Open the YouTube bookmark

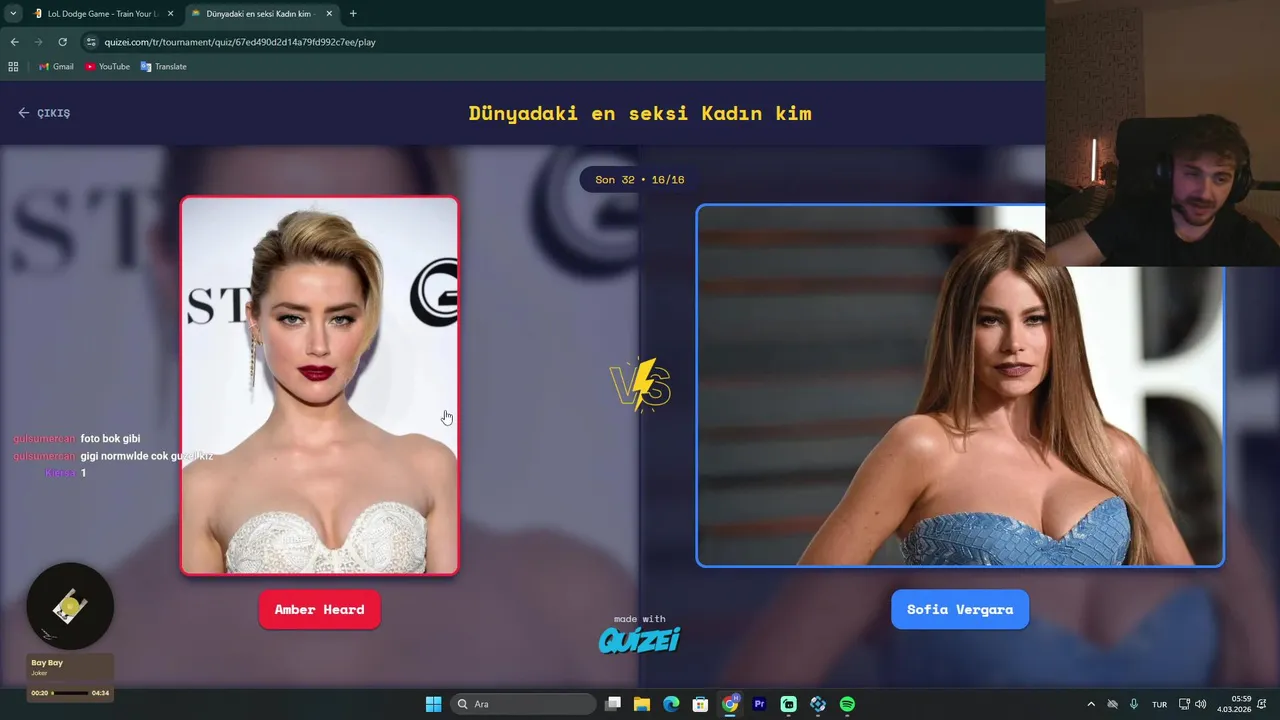pos(107,66)
